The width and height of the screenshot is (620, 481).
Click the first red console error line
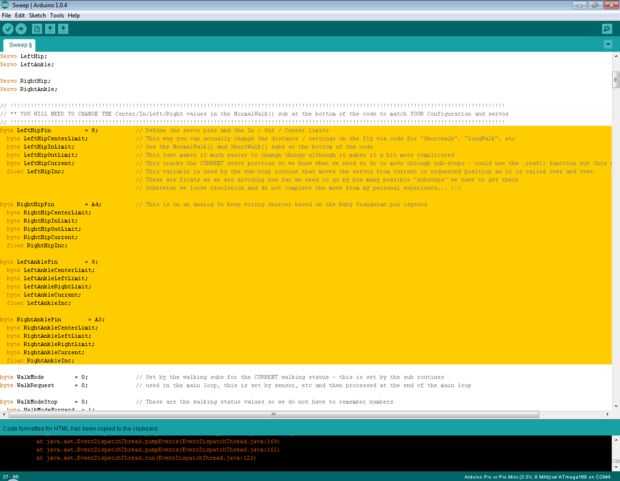tap(158, 442)
